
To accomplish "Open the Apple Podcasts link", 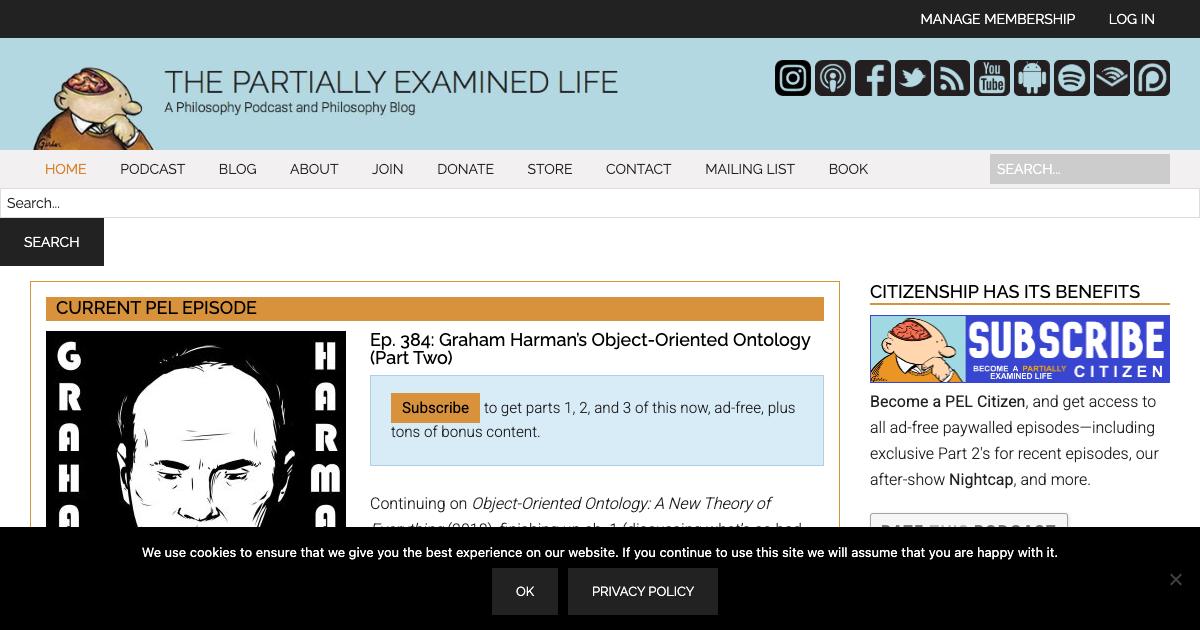I will [832, 78].
